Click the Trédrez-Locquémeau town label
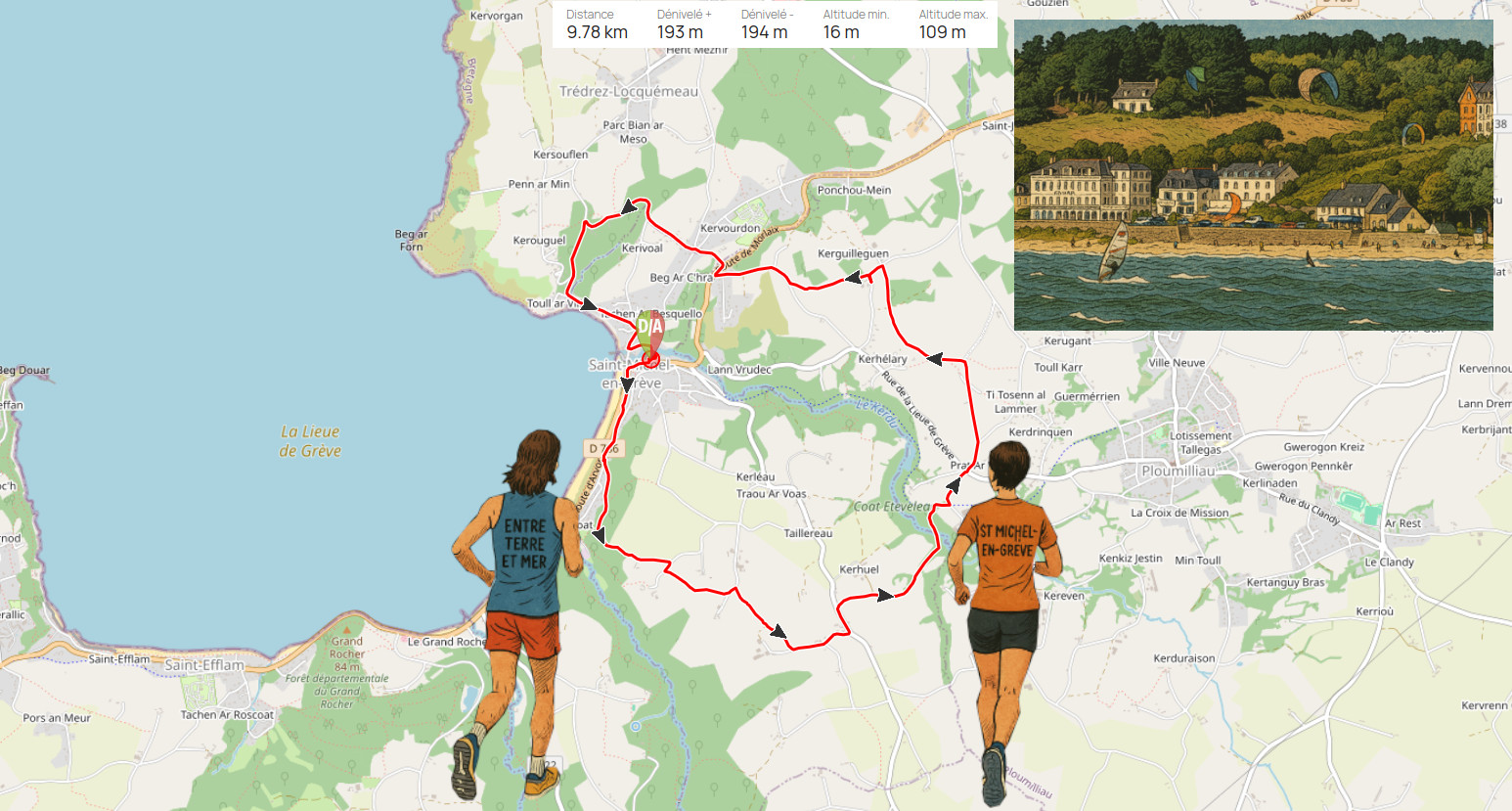The width and height of the screenshot is (1512, 811). pyautogui.click(x=629, y=91)
